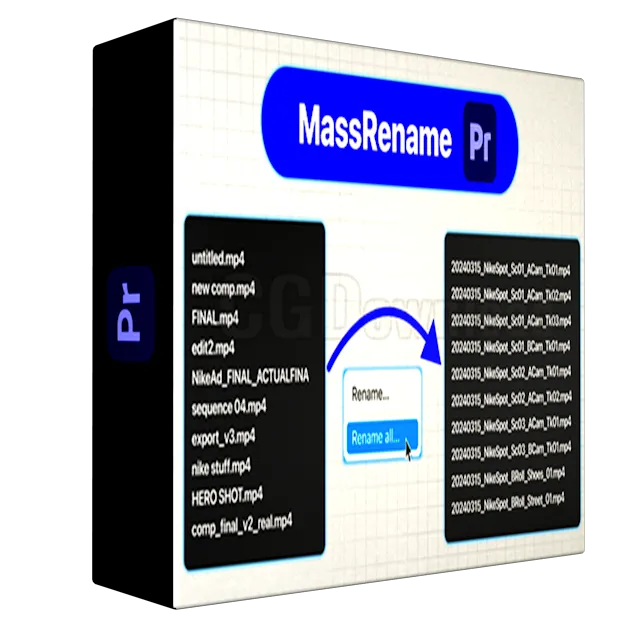Select renamed file 20240315_NikeSpot_Sc01_ACam_Tk02.mp4

tap(511, 295)
